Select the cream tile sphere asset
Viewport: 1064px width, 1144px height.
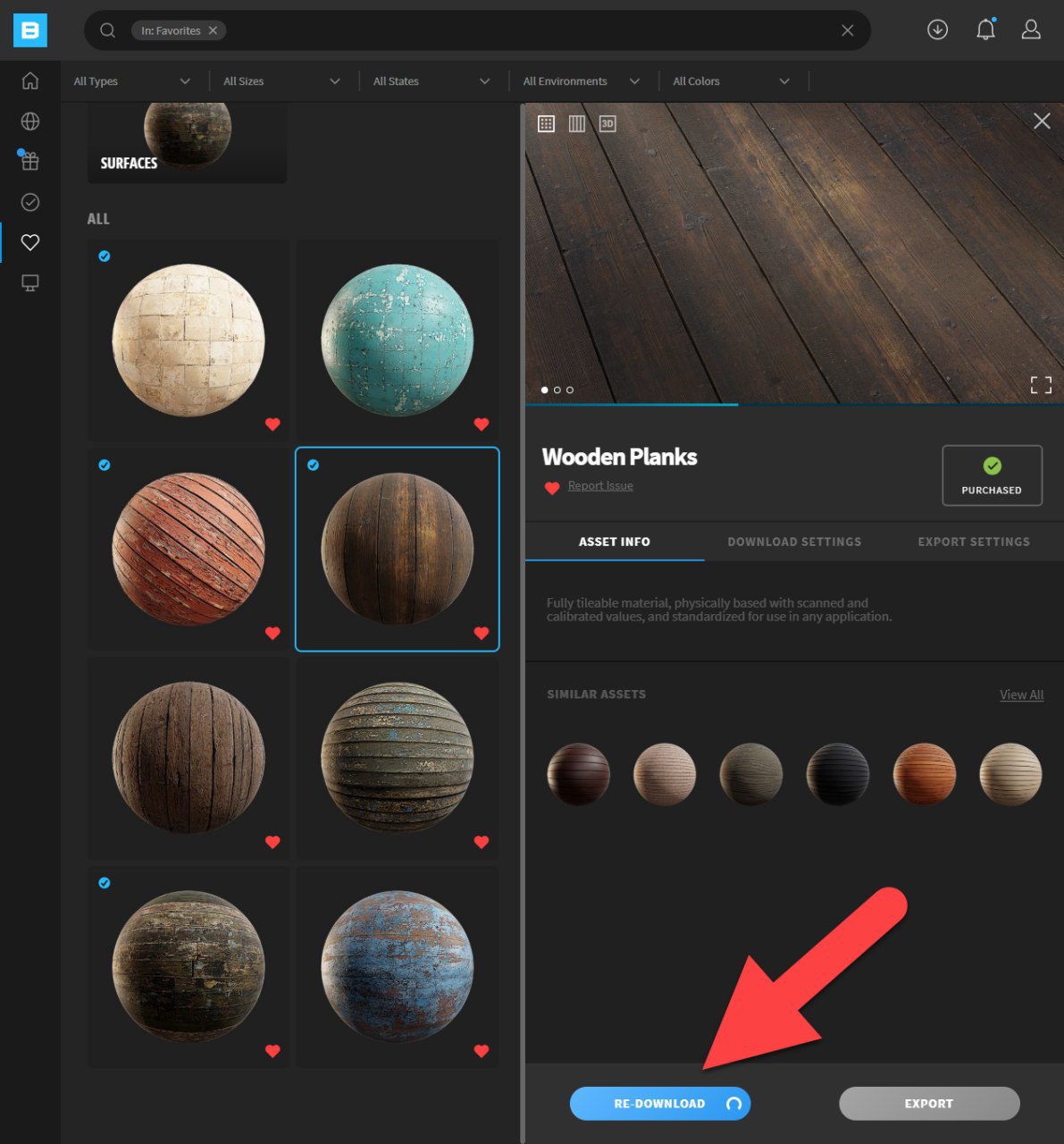point(189,341)
